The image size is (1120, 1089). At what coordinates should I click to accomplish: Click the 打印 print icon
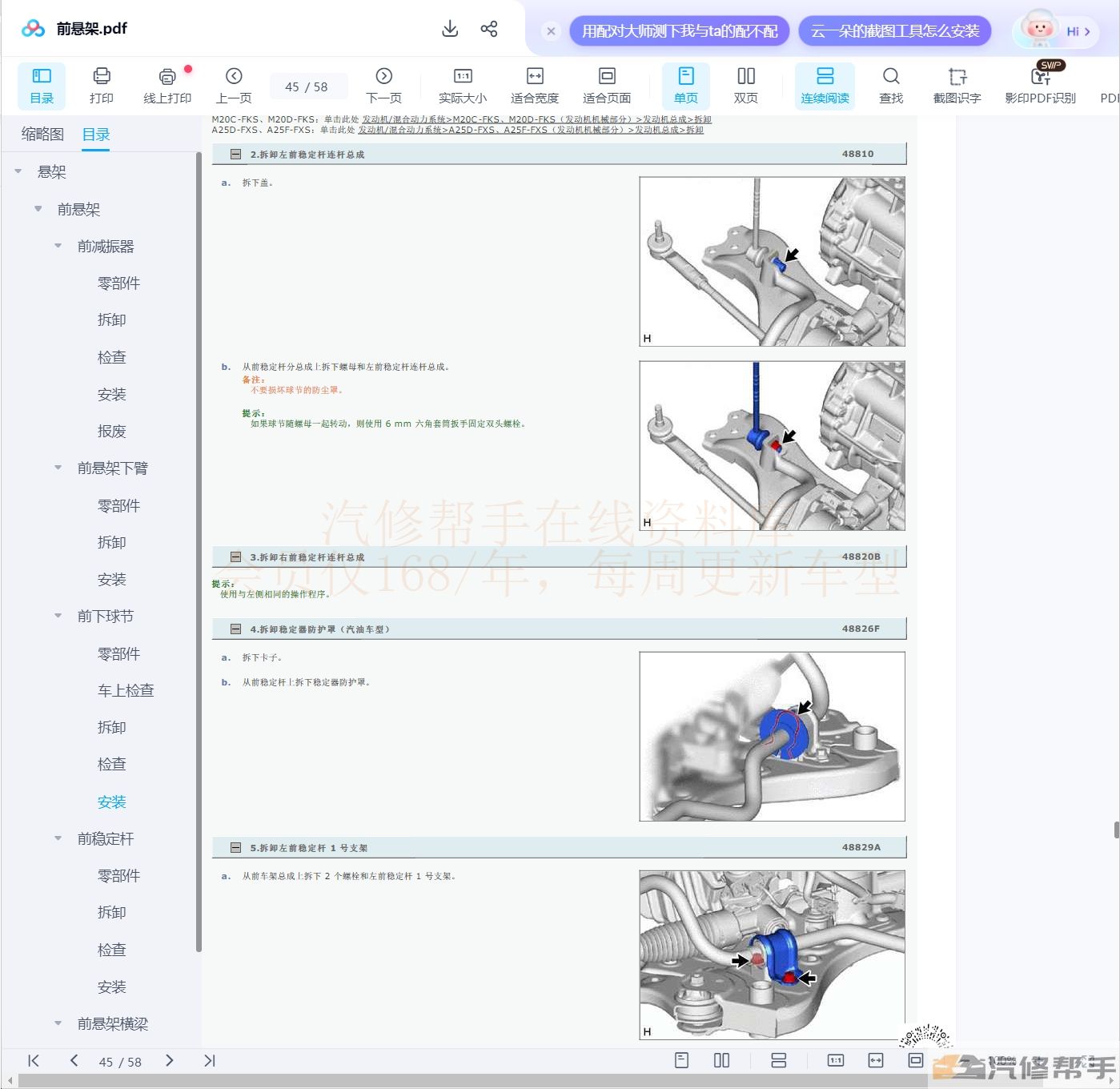click(x=102, y=86)
